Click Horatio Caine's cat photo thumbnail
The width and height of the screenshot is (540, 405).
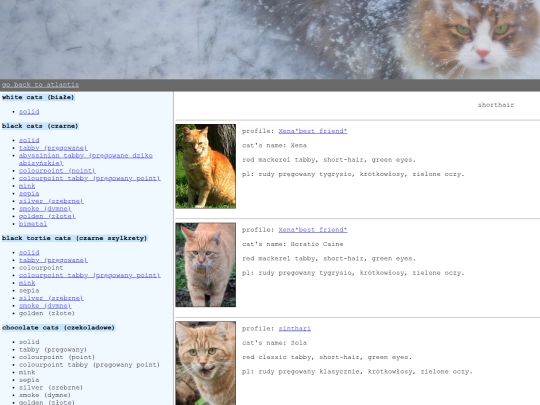coord(206,265)
